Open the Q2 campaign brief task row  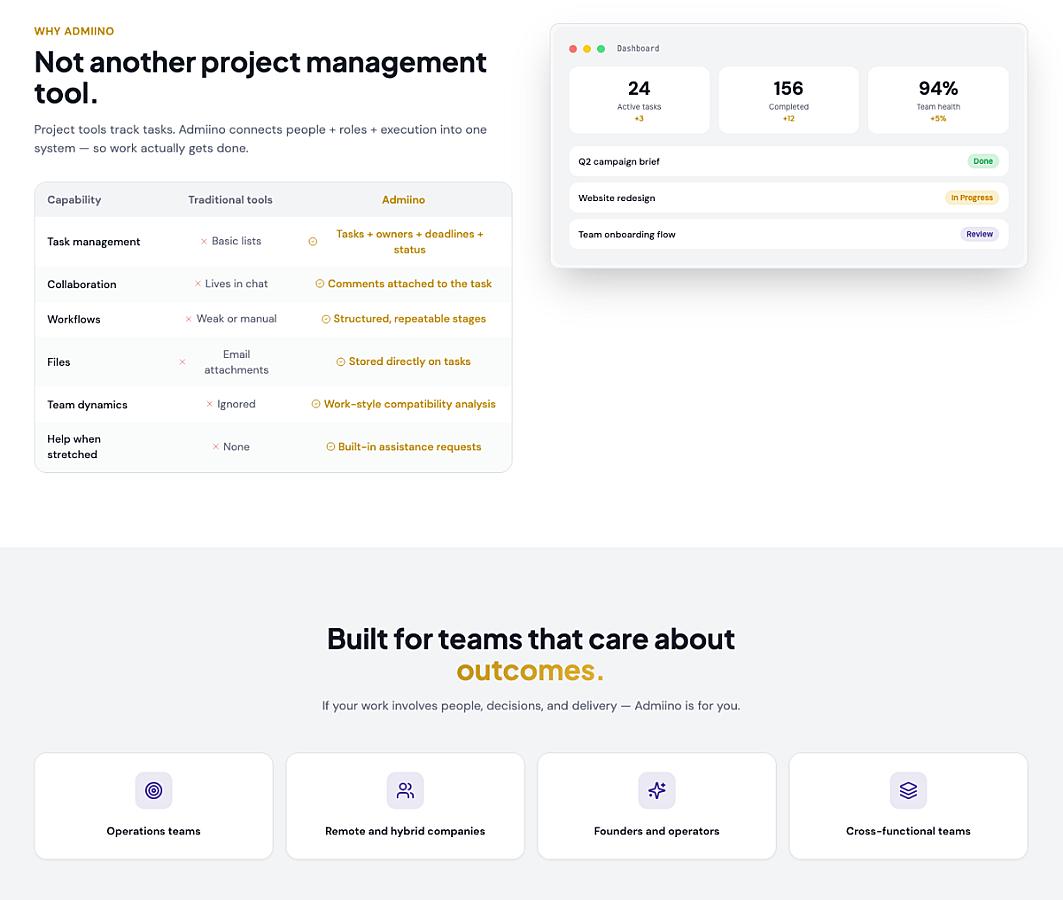[788, 161]
